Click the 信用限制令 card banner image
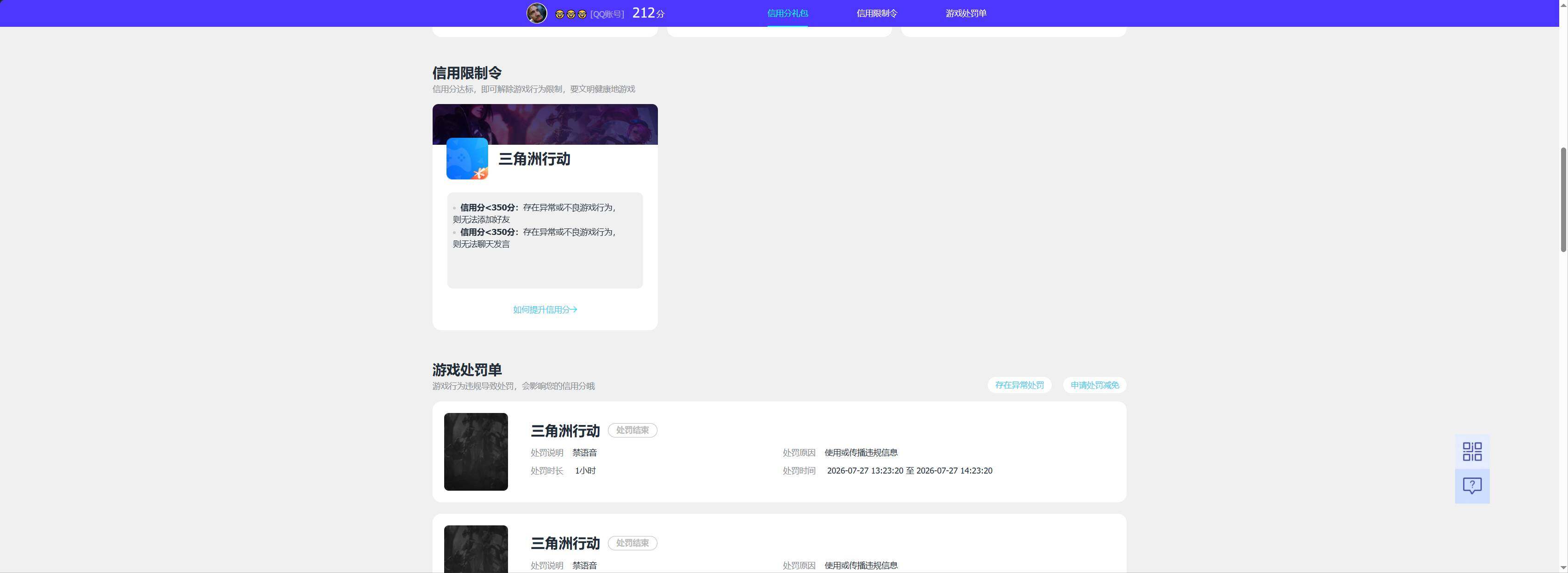This screenshot has width=1568, height=573. [545, 124]
